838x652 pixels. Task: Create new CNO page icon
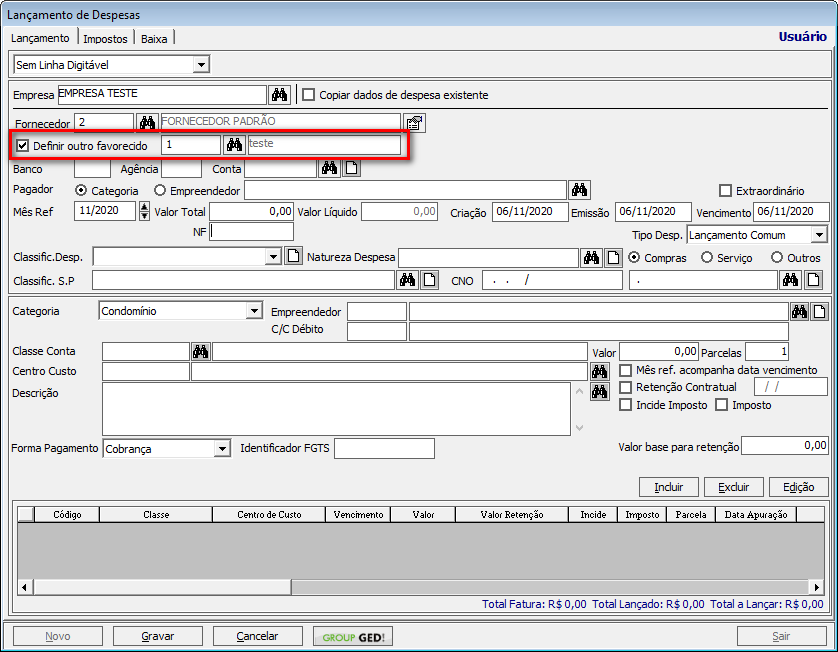(x=813, y=280)
